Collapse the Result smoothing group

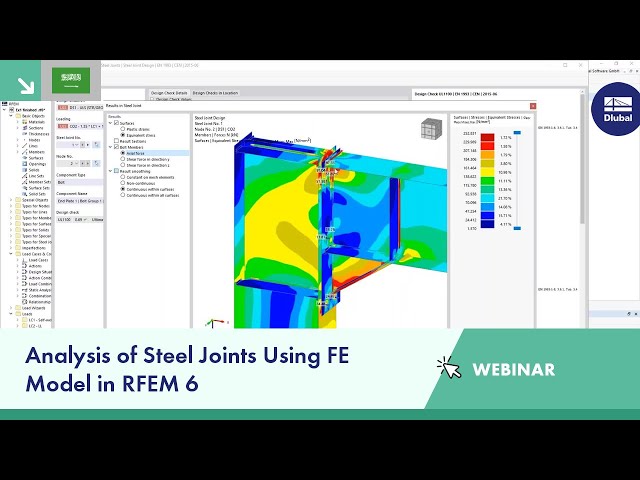[111, 171]
